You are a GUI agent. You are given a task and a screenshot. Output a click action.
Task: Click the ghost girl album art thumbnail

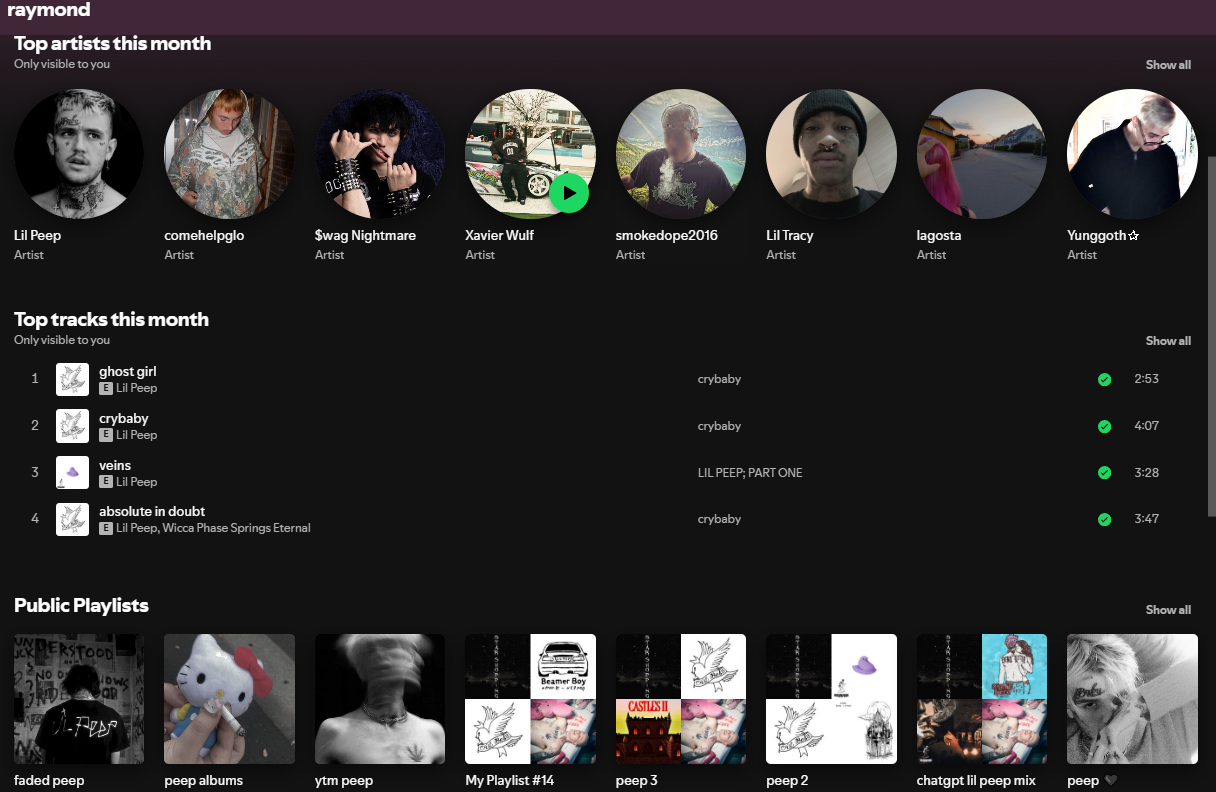point(72,379)
